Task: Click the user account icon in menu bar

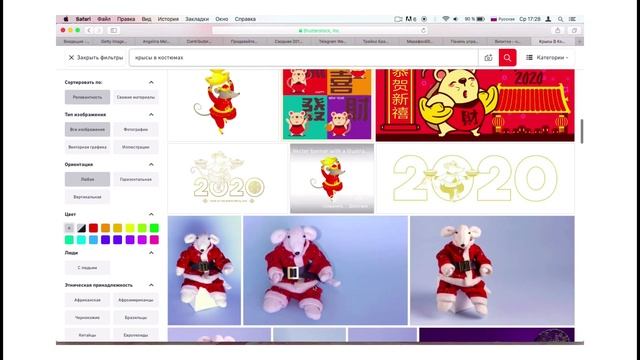Action: (x=548, y=19)
